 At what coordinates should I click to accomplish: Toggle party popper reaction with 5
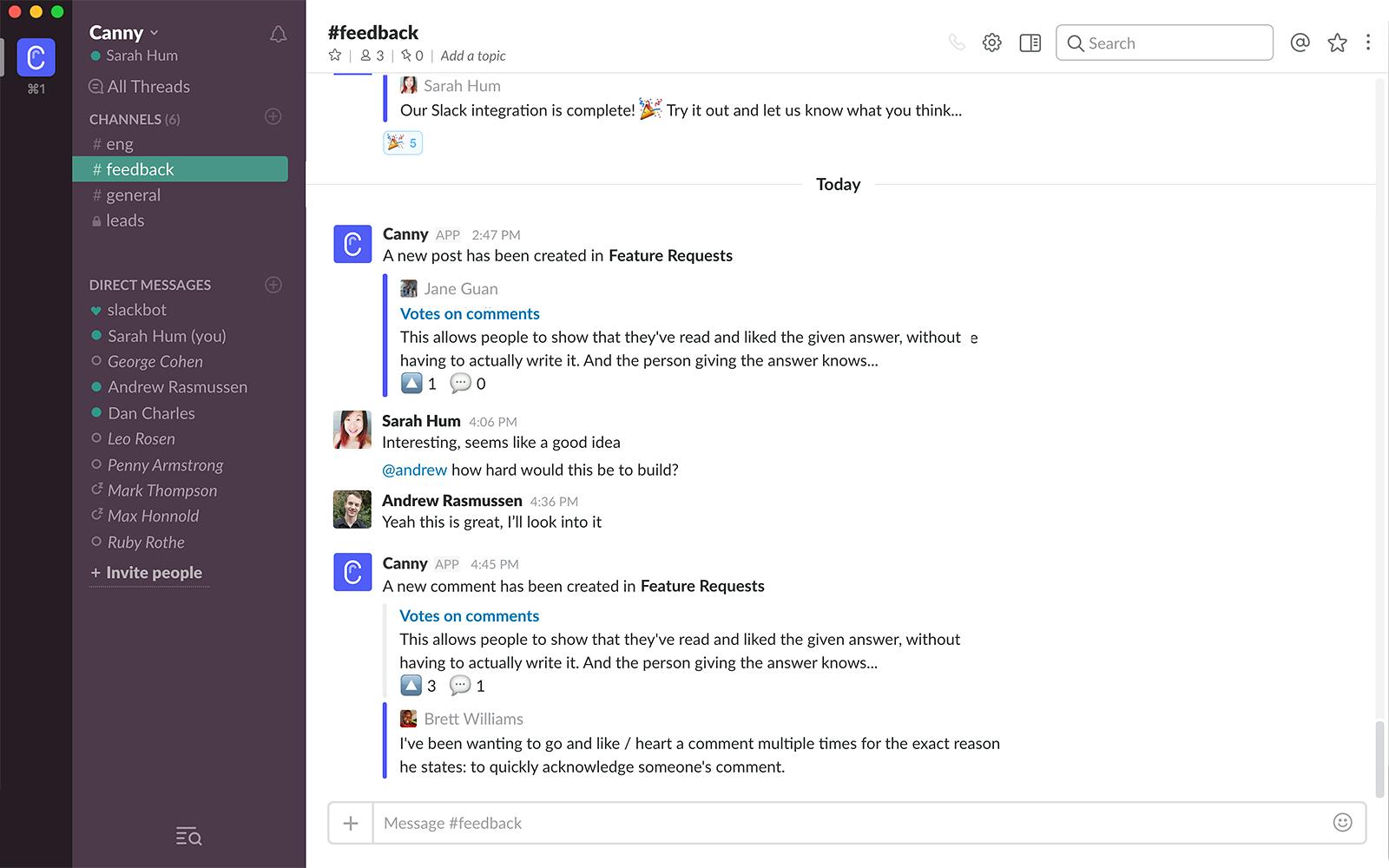pyautogui.click(x=403, y=142)
